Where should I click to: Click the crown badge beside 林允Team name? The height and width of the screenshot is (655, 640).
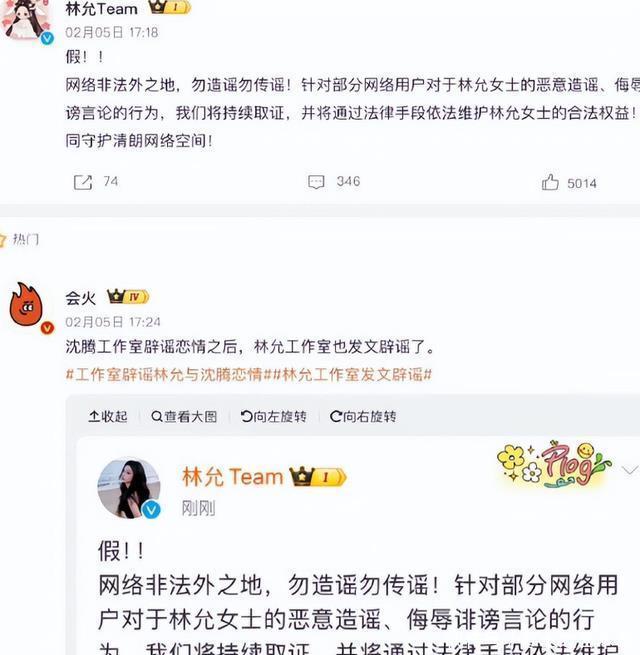click(170, 7)
